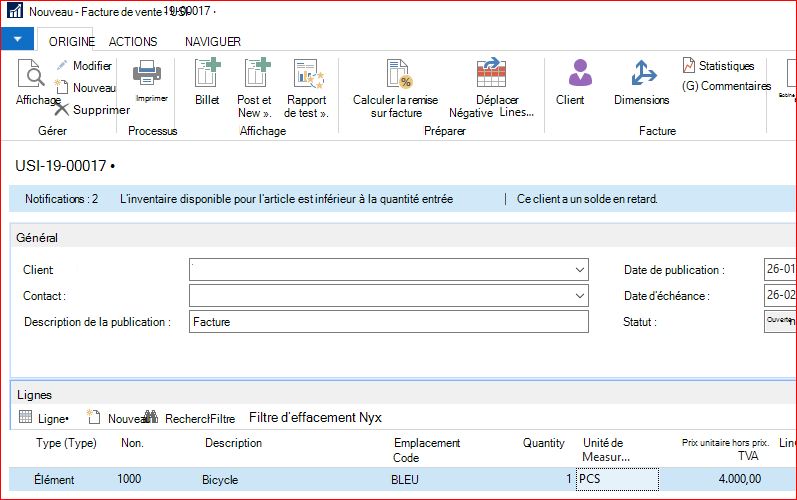Expand the Contact dropdown arrow

(x=579, y=296)
